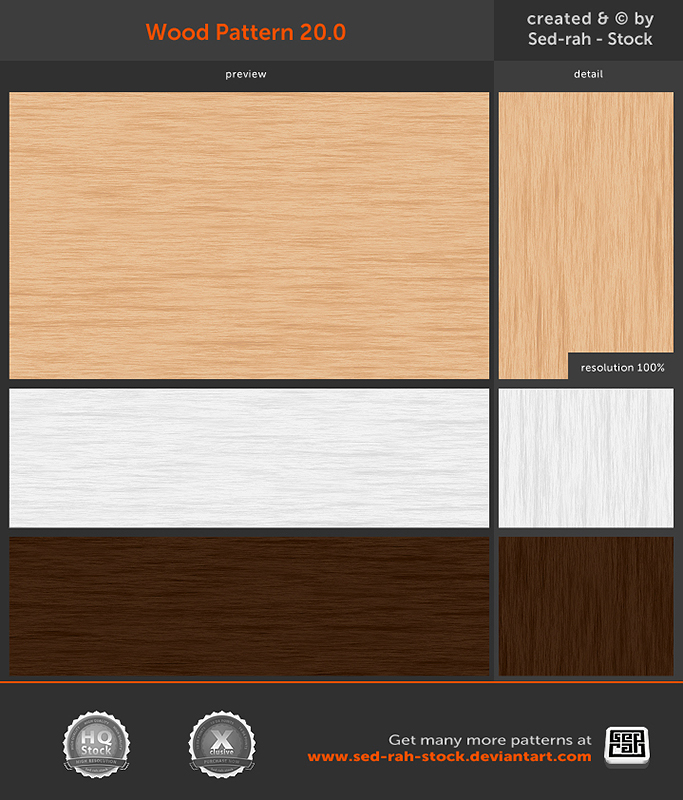Click the 'Wood Pattern 20.0' title
Viewport: 683px width, 800px height.
point(246,32)
